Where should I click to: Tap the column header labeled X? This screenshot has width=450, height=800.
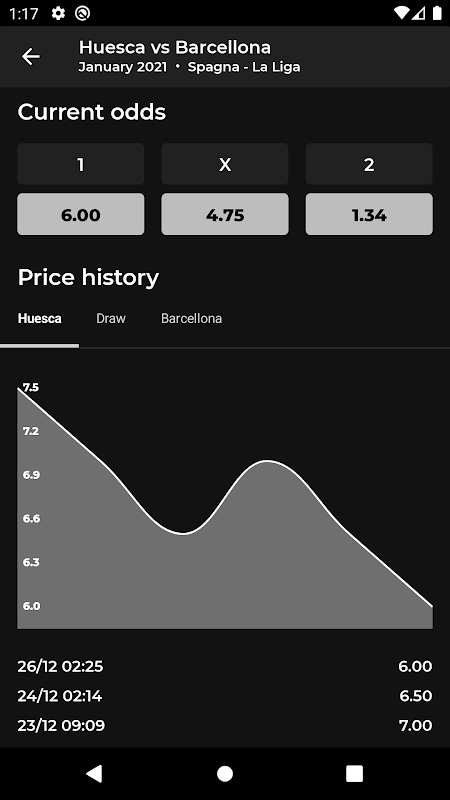tap(225, 164)
